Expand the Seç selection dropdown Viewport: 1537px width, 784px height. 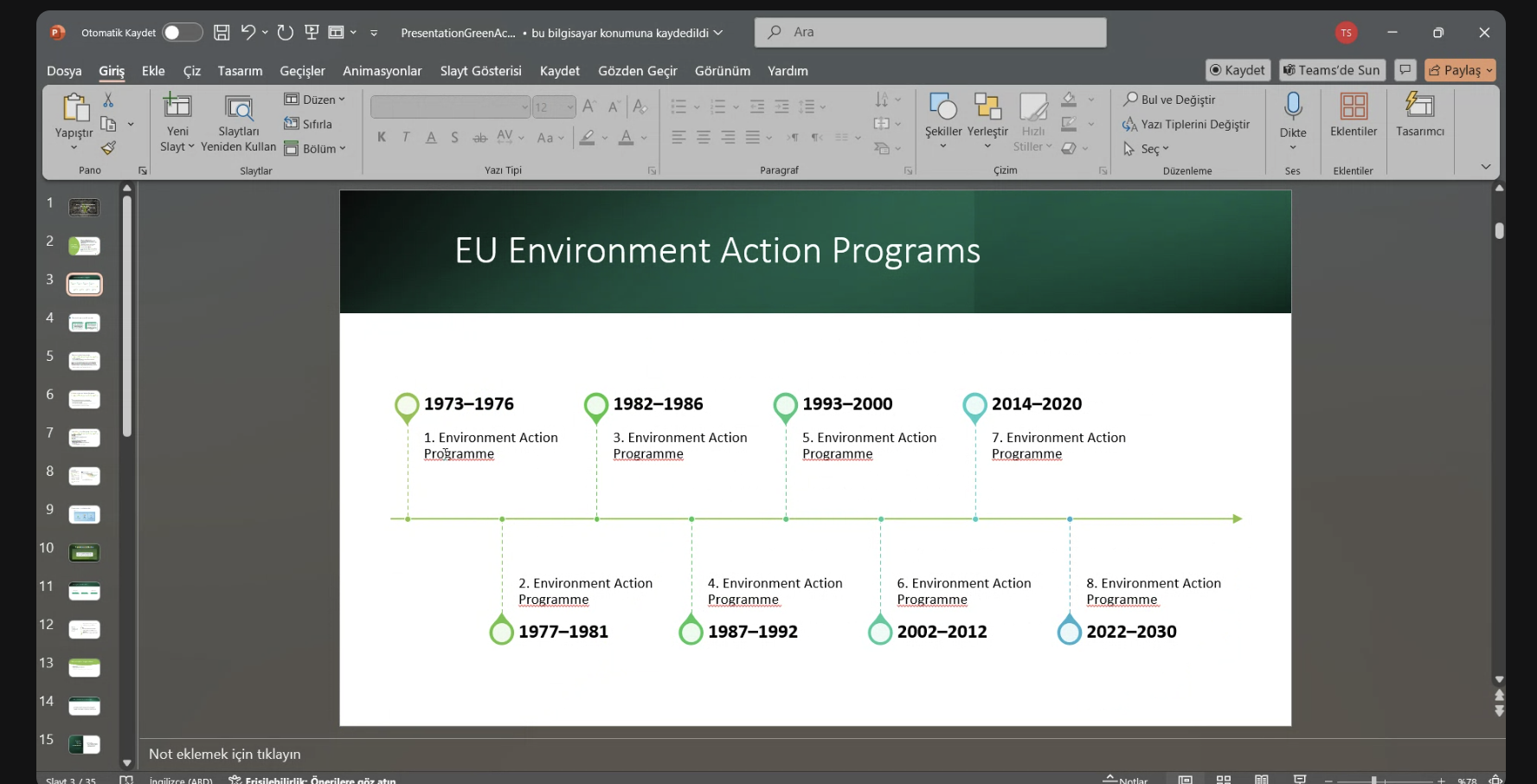point(1147,149)
